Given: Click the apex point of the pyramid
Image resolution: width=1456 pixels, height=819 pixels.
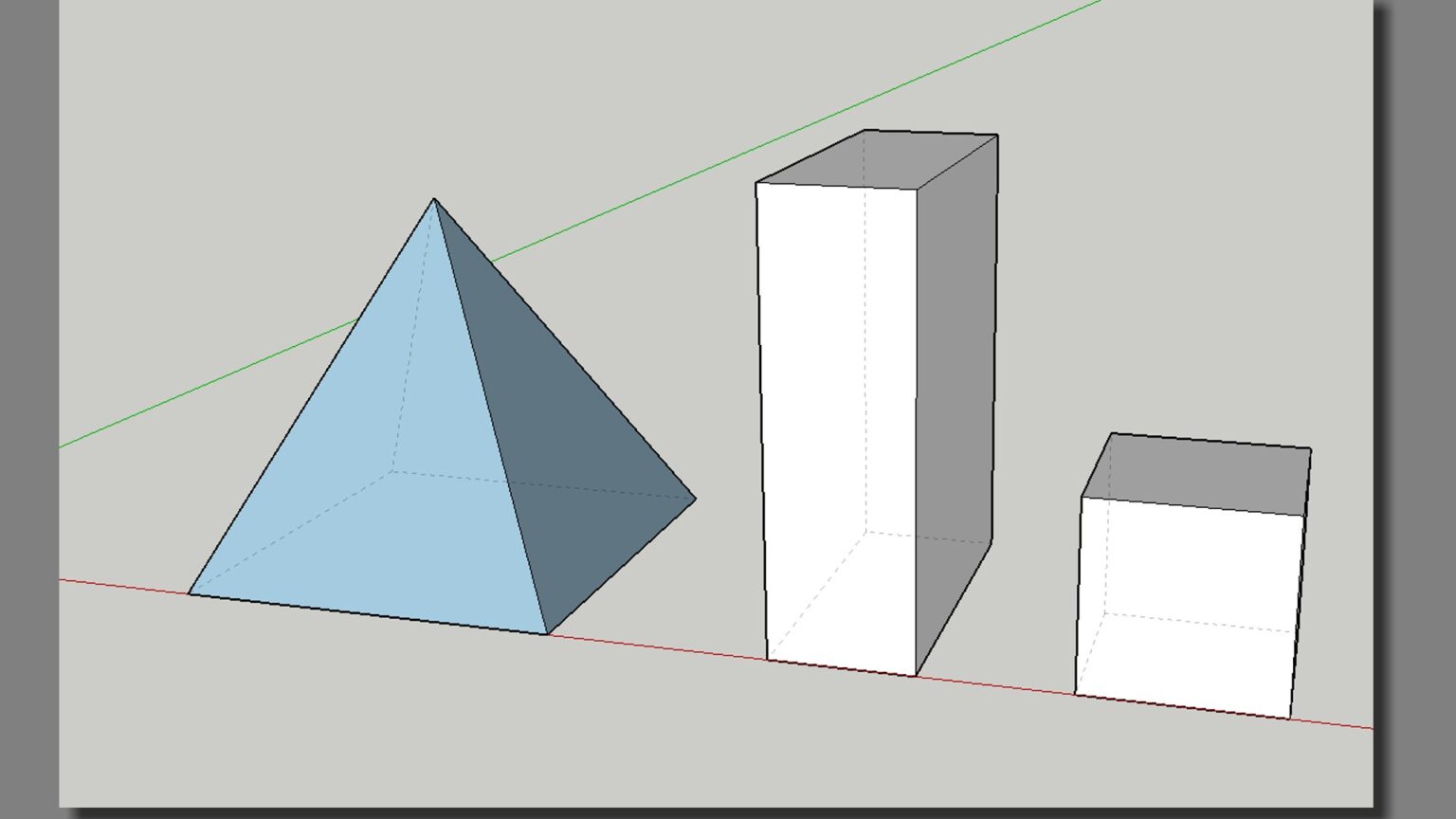Looking at the screenshot, I should pos(434,199).
